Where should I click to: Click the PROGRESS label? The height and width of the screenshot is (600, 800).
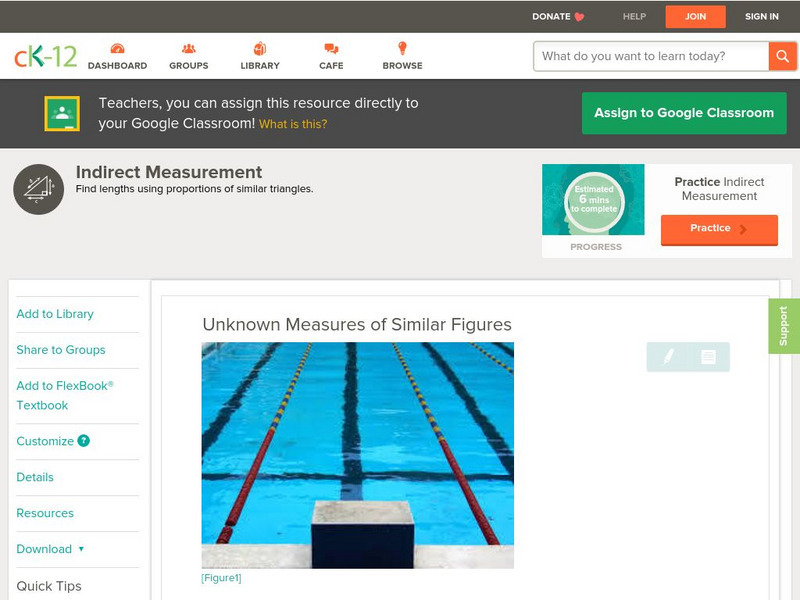coord(596,247)
